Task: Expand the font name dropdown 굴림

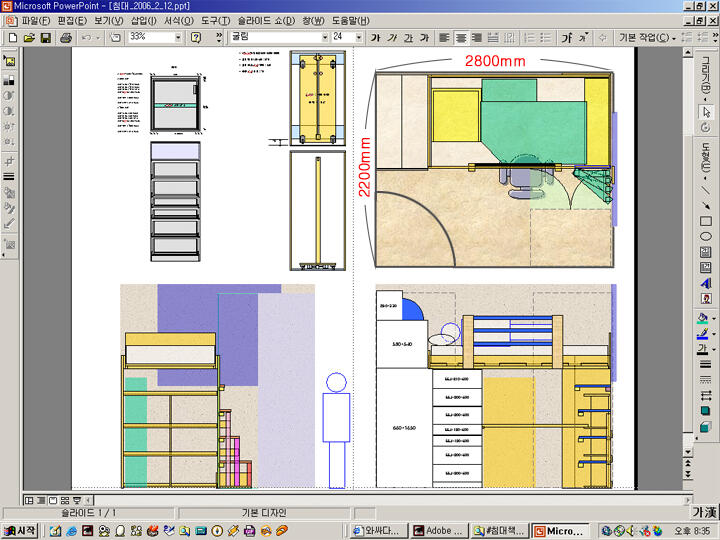Action: (x=324, y=38)
